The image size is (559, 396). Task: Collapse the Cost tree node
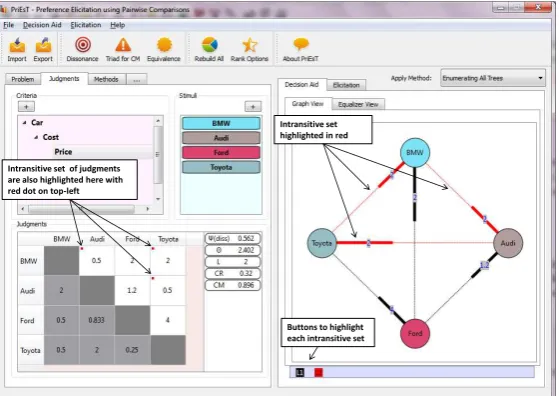[36, 137]
